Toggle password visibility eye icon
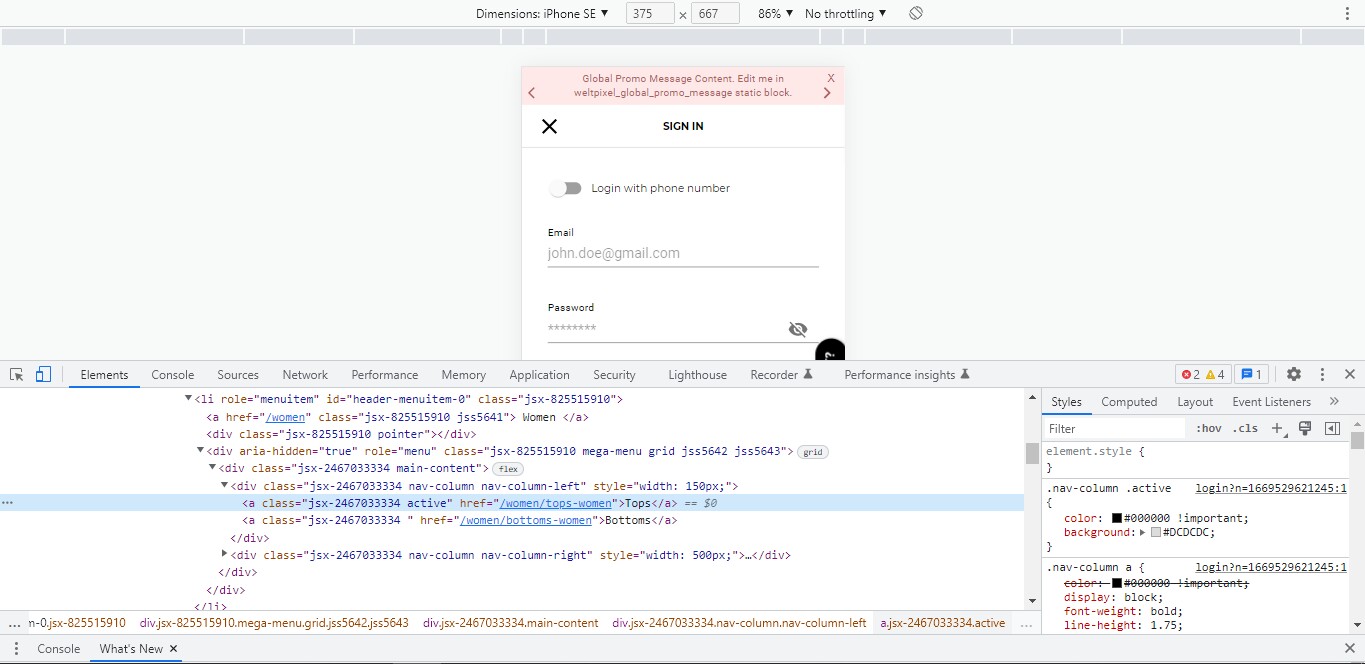The width and height of the screenshot is (1365, 664). pos(797,329)
